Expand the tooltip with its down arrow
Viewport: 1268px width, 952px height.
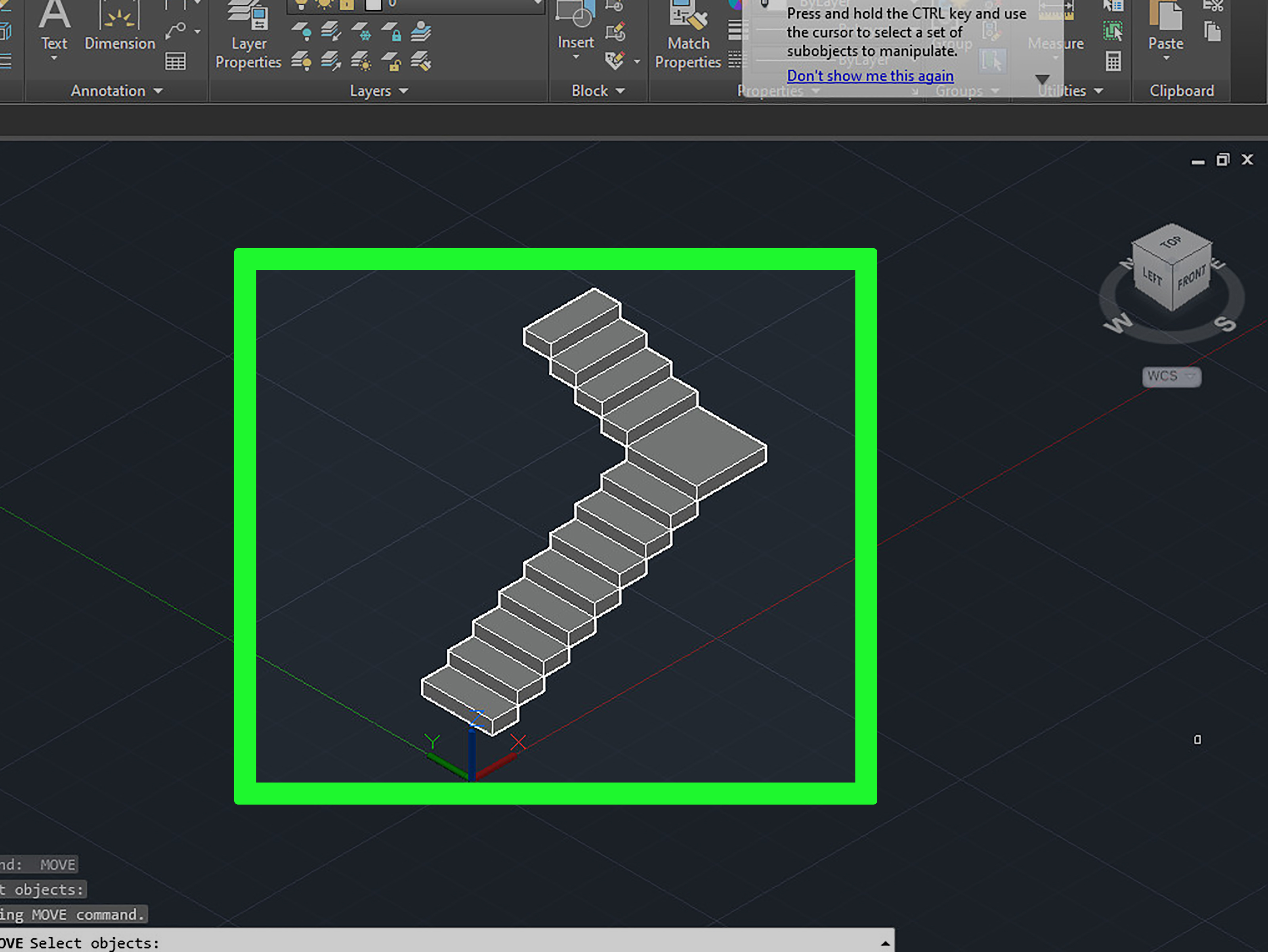click(1042, 79)
